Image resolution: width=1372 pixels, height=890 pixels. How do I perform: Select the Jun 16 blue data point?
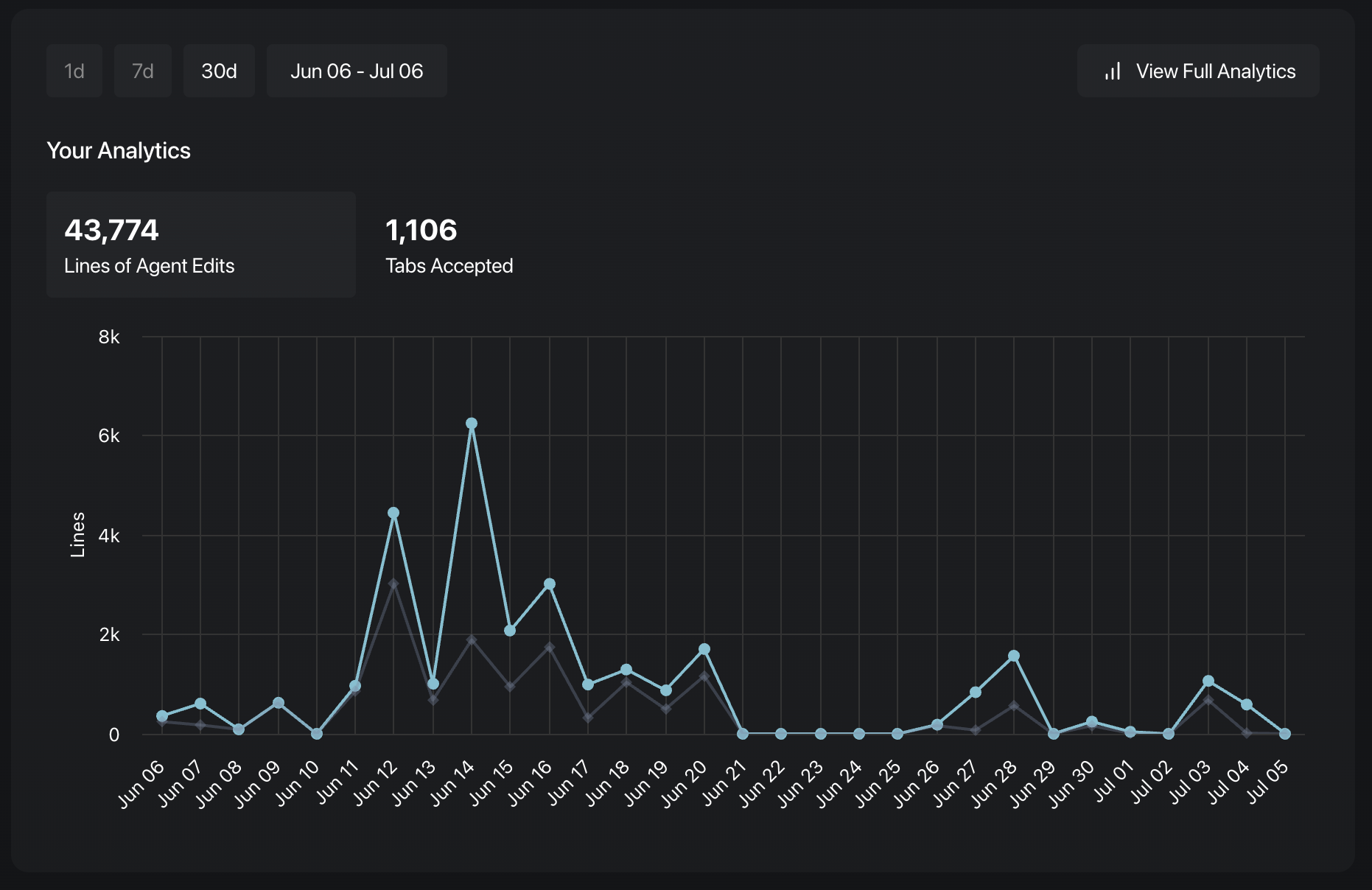click(550, 584)
